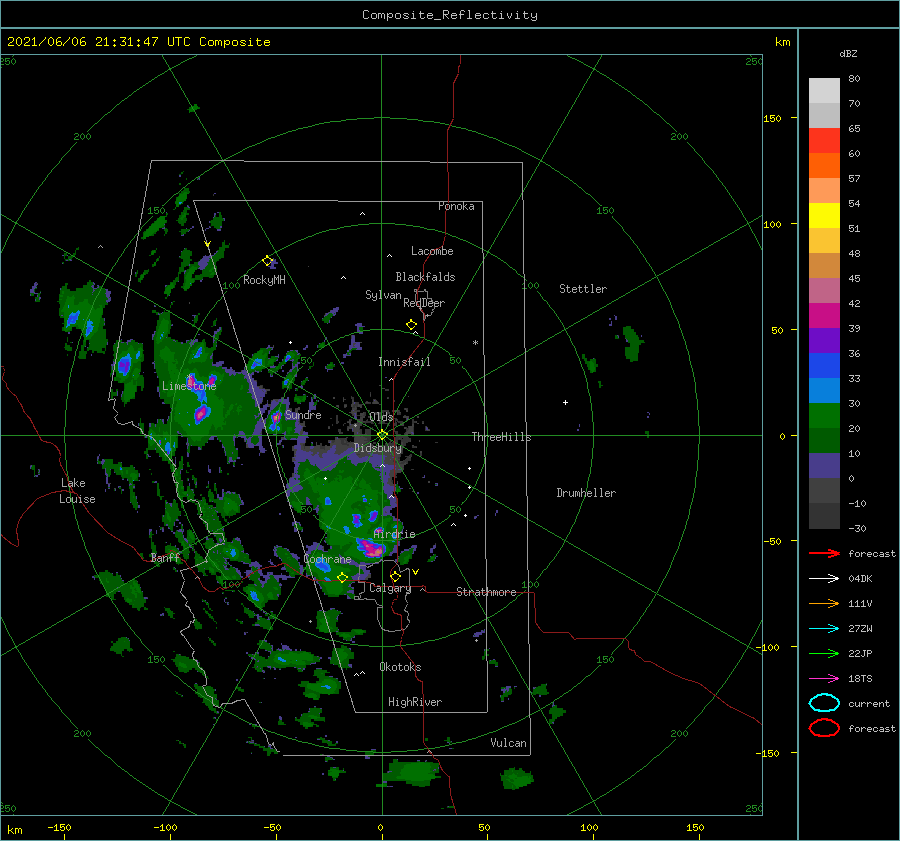Click yellow diamond marker below Cochrane
This screenshot has height=841, width=900.
[x=342, y=578]
